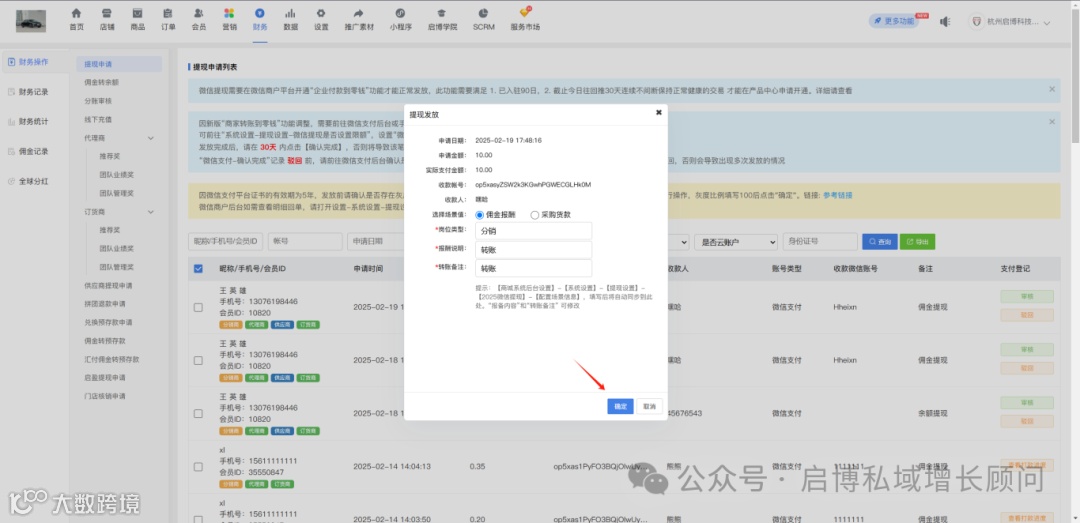Click the 更多功能 rocket badge

pyautogui.click(x=894, y=21)
